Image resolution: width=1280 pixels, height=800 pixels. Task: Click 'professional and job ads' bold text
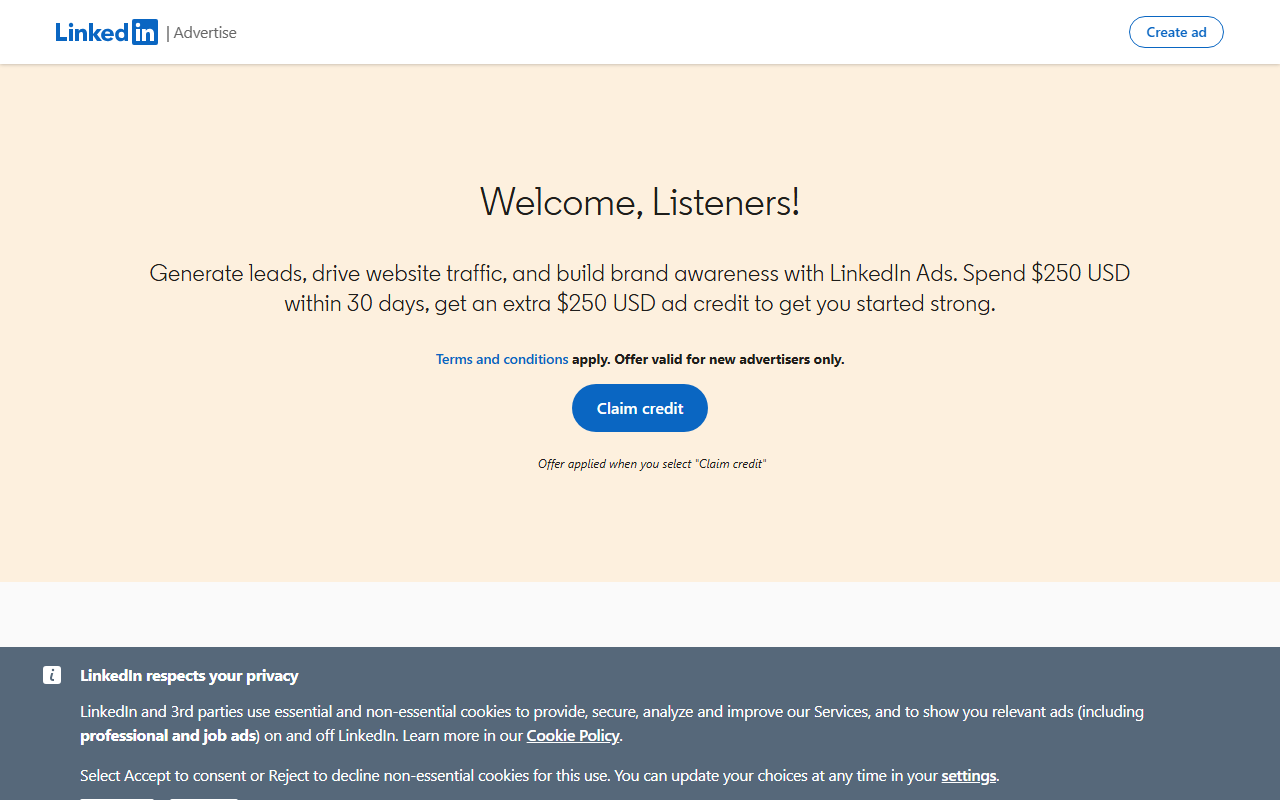click(168, 736)
